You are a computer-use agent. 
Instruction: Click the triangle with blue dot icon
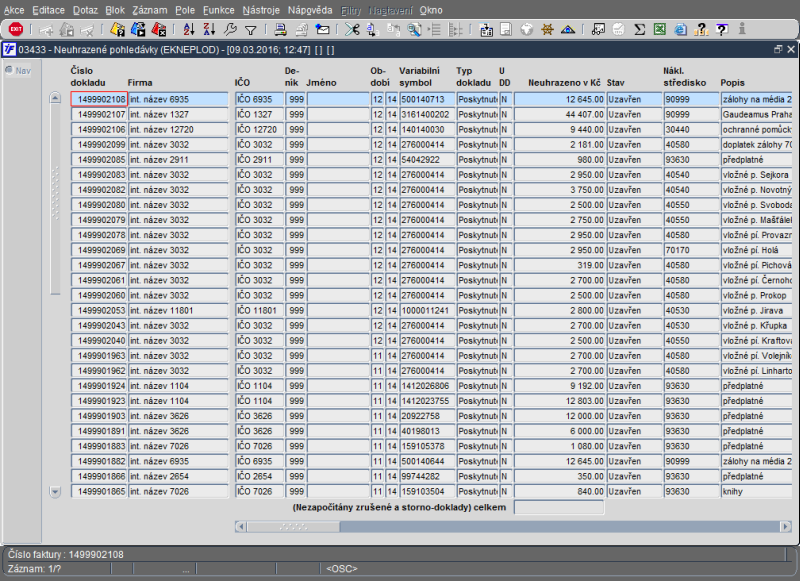568,30
